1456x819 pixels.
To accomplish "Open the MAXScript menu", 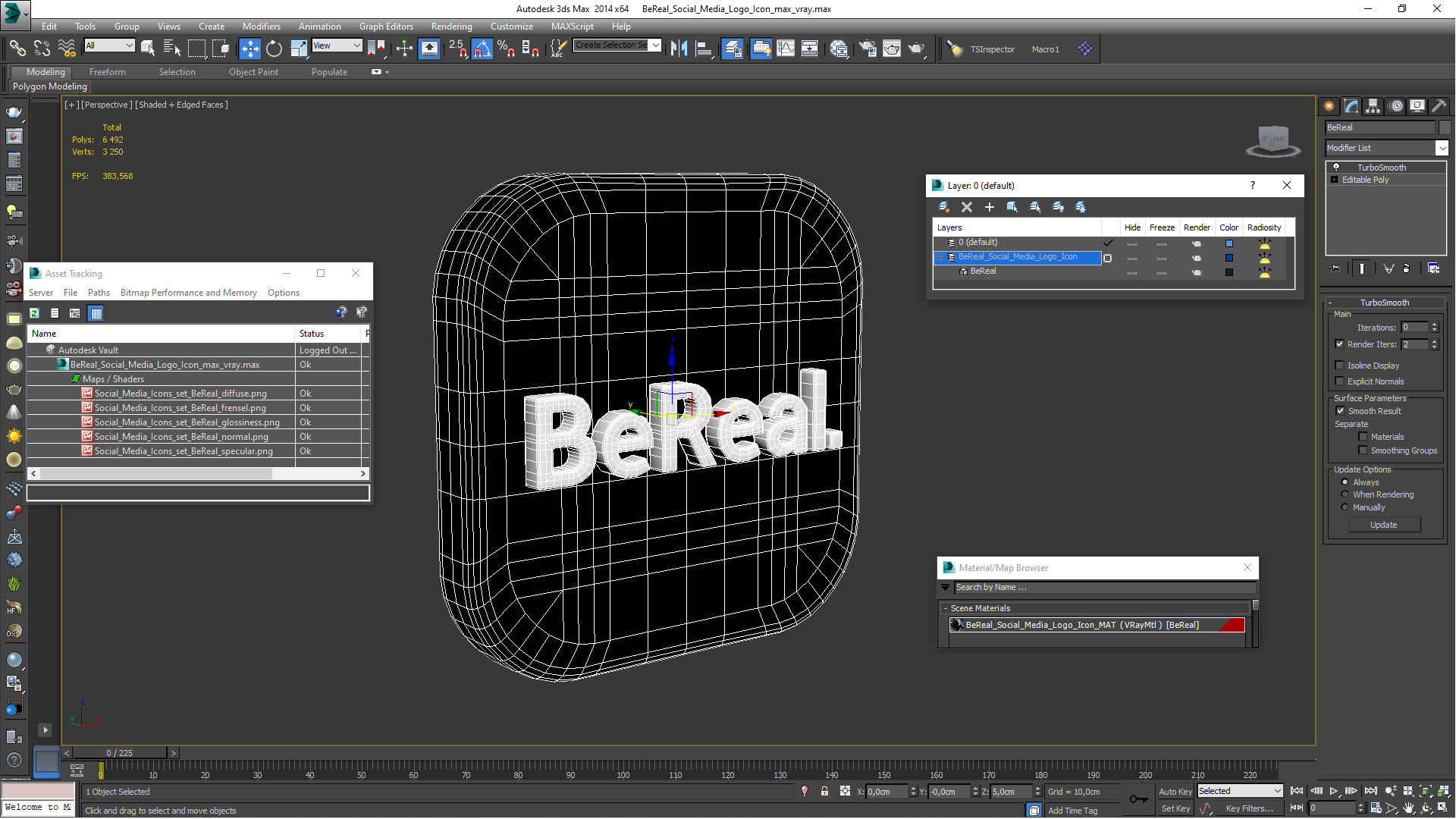I will [573, 27].
